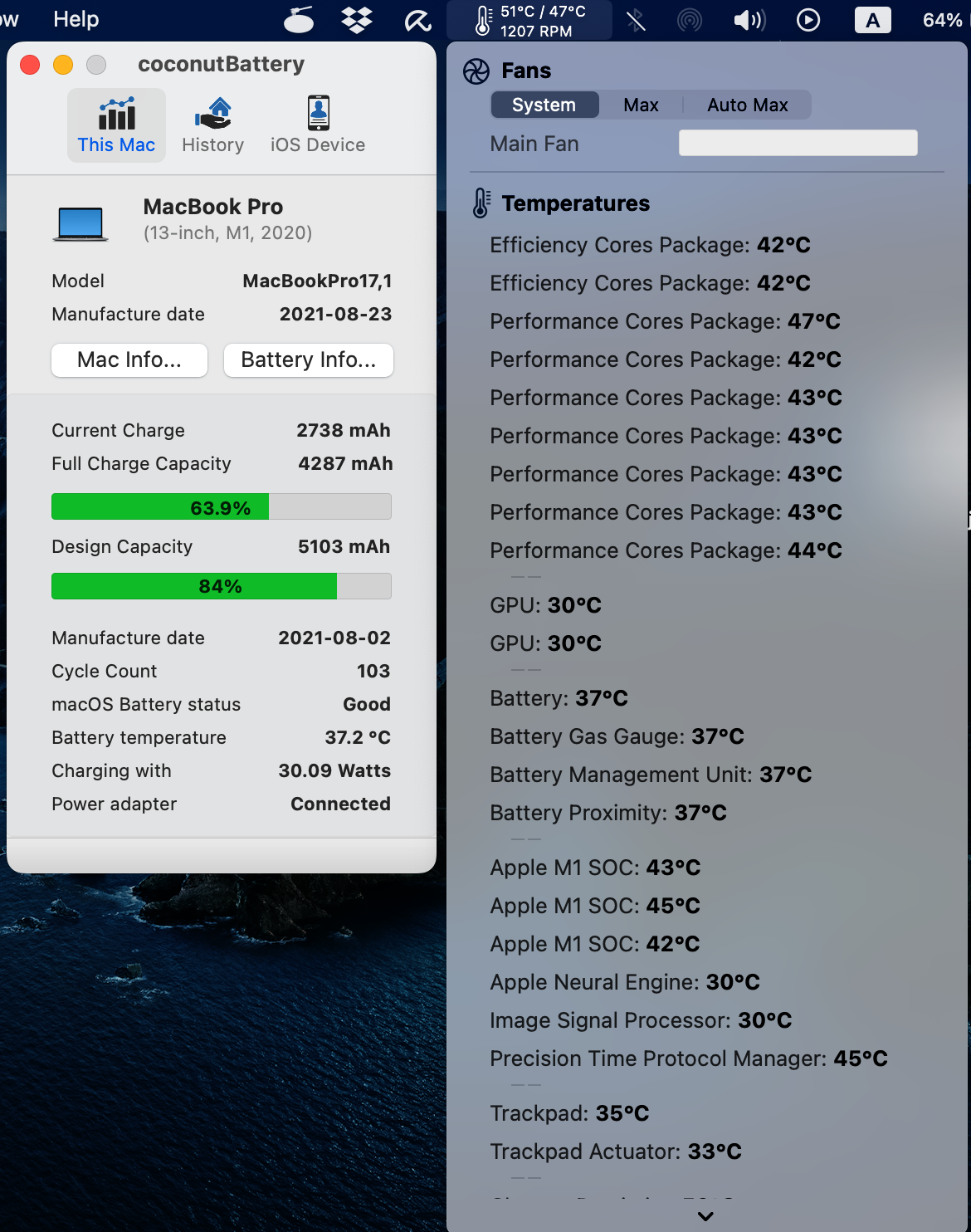971x1232 pixels.
Task: Click the 63.9% charge progress bar
Action: click(x=222, y=507)
